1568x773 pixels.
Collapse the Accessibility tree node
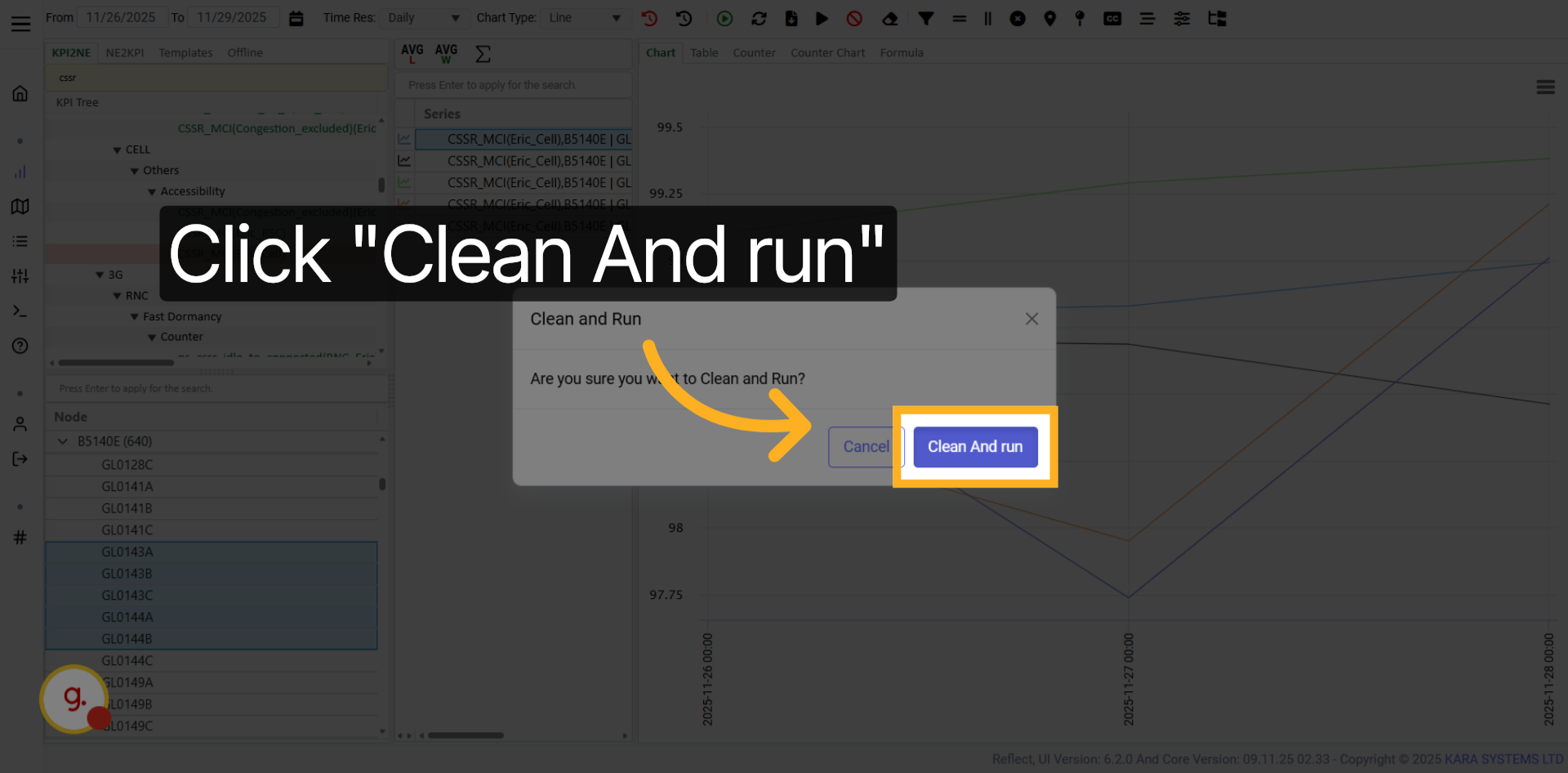pos(152,192)
